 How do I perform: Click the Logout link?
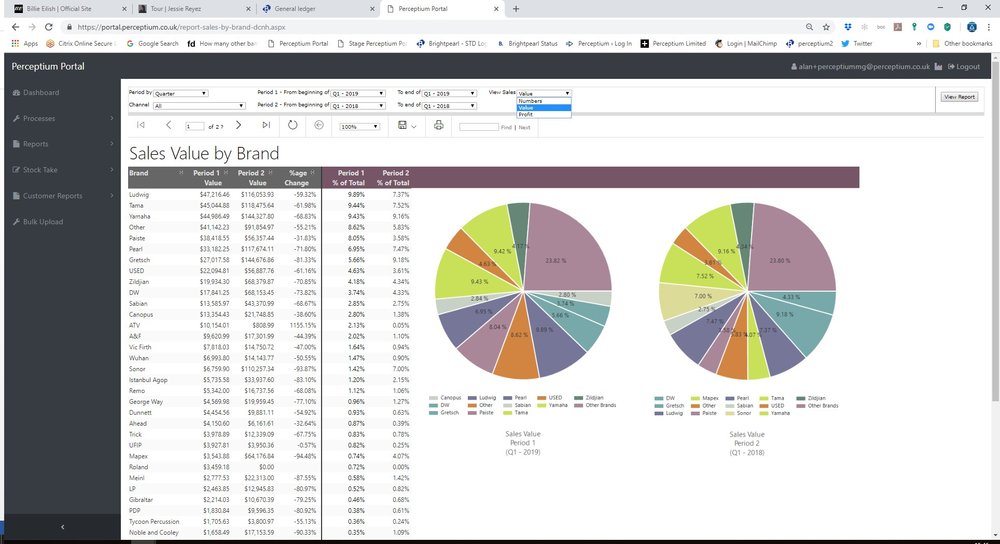tap(964, 66)
